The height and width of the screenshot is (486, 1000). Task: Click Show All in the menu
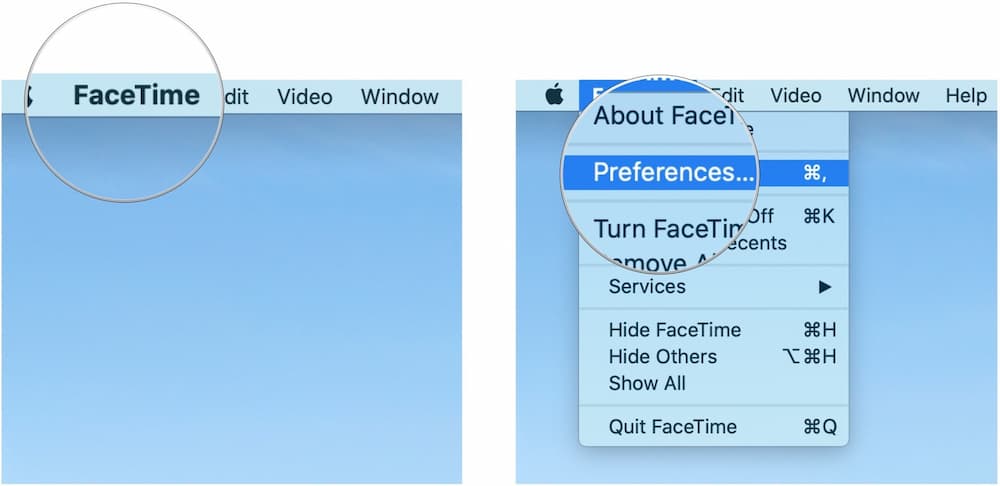click(647, 383)
